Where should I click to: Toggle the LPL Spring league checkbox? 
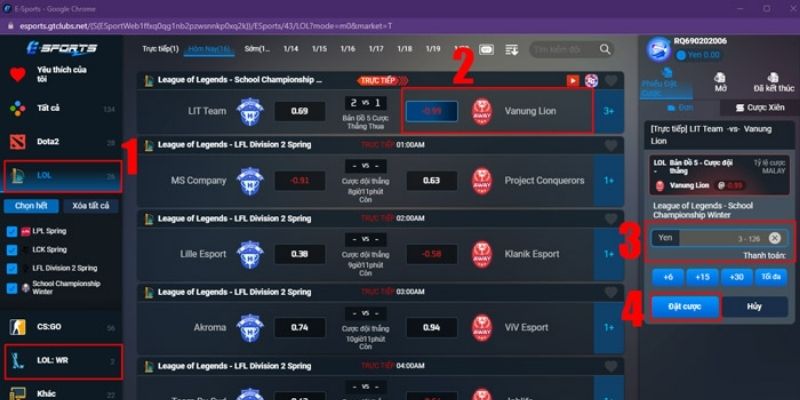tap(12, 232)
